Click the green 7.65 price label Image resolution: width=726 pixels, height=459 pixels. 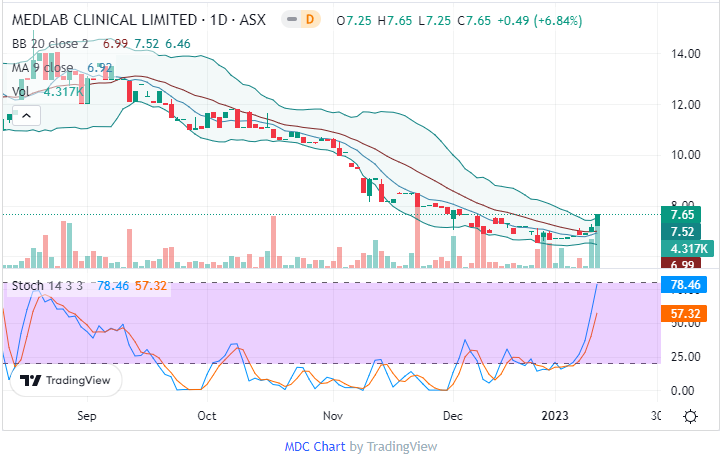683,215
